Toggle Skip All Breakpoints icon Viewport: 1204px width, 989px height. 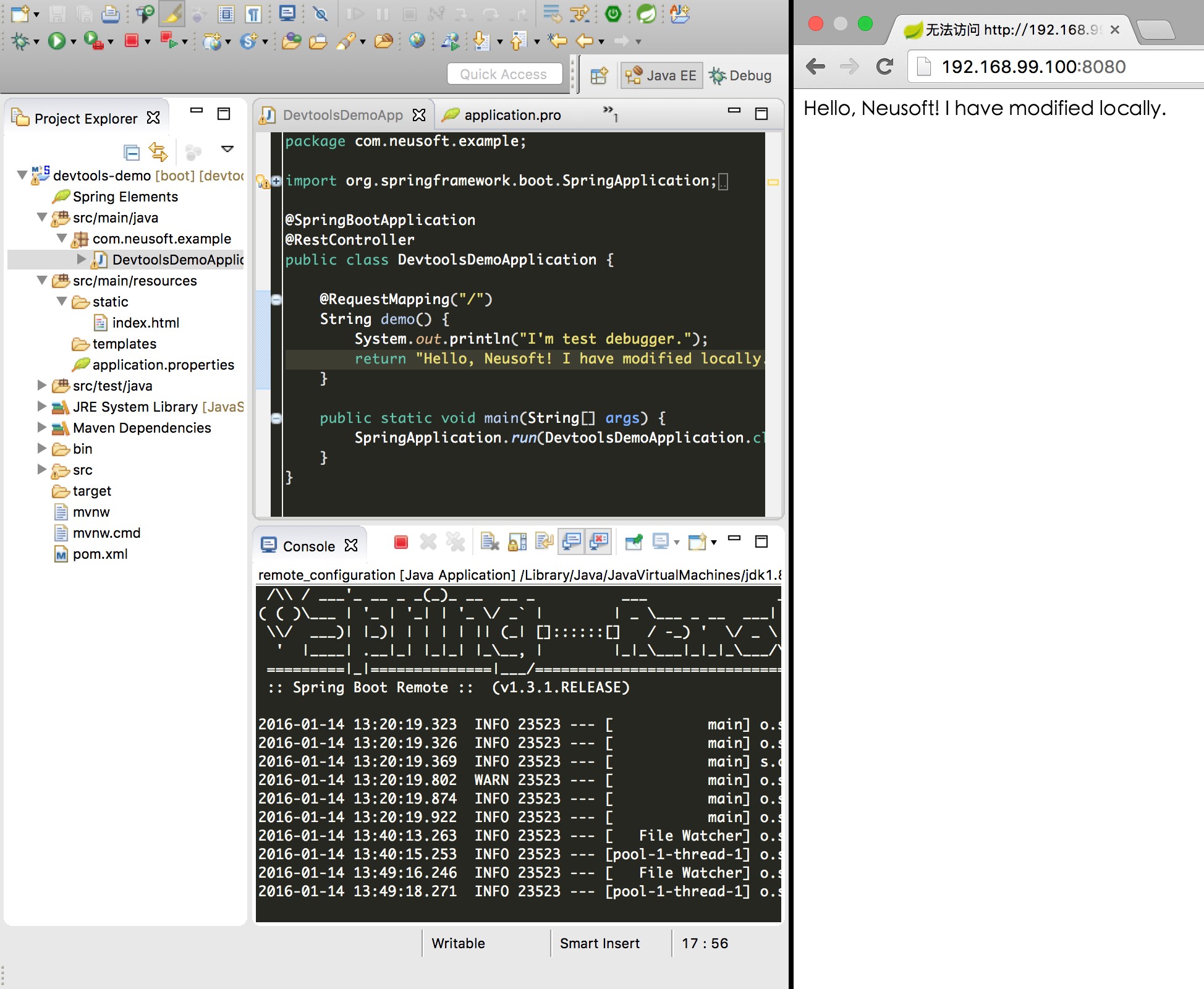pyautogui.click(x=320, y=14)
